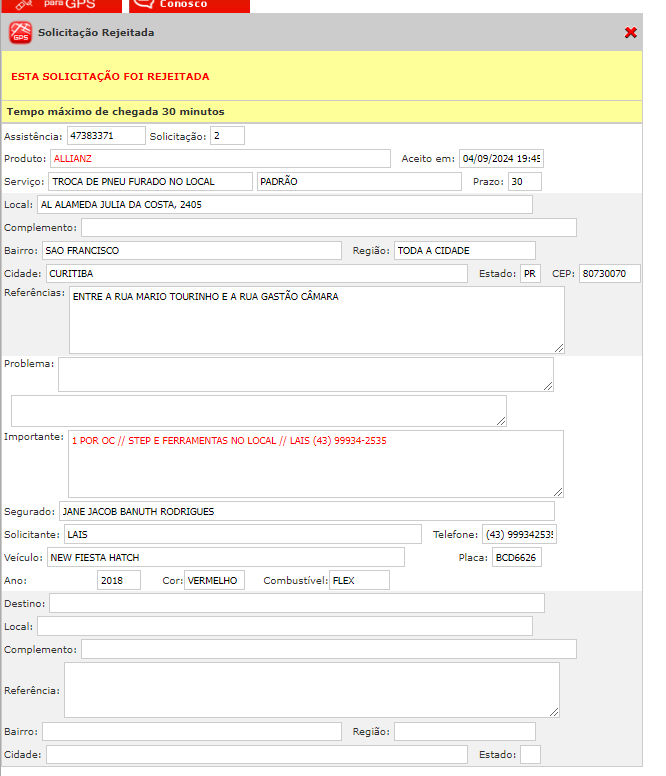The width and height of the screenshot is (666, 776).
Task: Click resize handle of Importante text area
Action: (558, 492)
